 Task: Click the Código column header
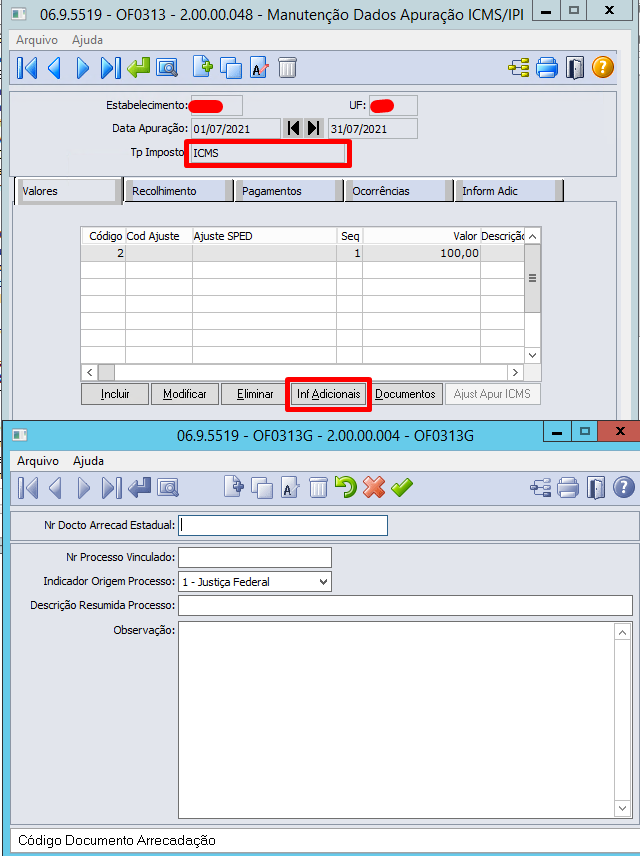[x=103, y=236]
